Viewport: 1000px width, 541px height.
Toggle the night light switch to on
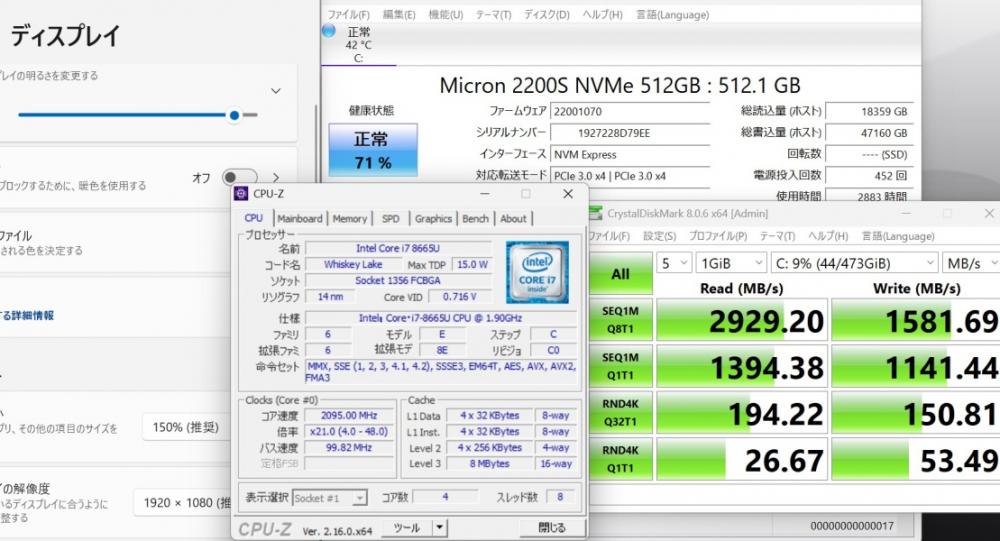240,177
